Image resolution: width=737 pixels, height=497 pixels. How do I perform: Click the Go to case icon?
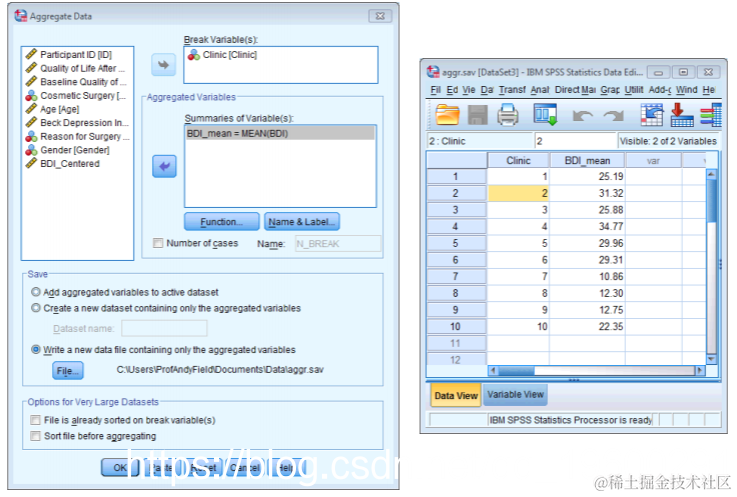click(651, 115)
